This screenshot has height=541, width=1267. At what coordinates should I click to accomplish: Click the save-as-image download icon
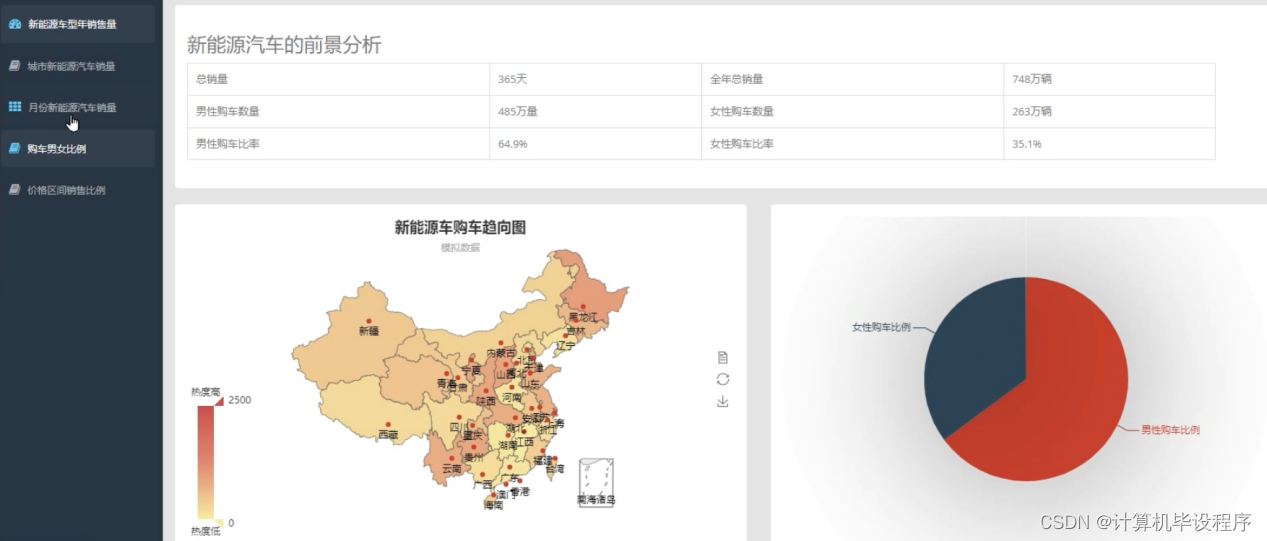coord(723,401)
